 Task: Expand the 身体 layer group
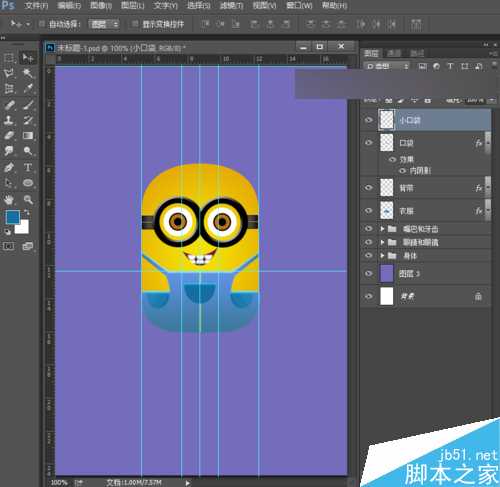(382, 256)
